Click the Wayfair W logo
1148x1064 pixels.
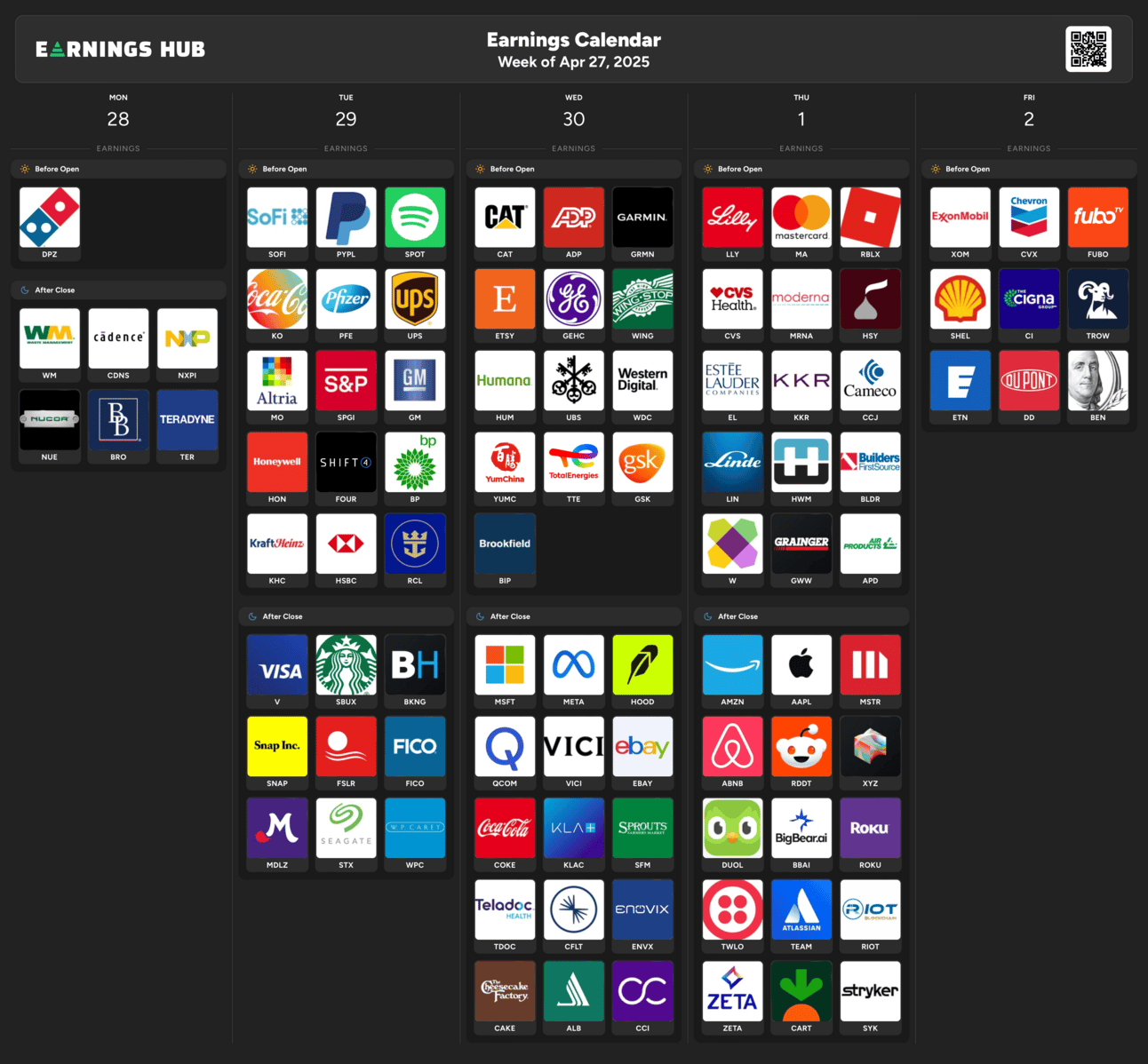pyautogui.click(x=732, y=544)
